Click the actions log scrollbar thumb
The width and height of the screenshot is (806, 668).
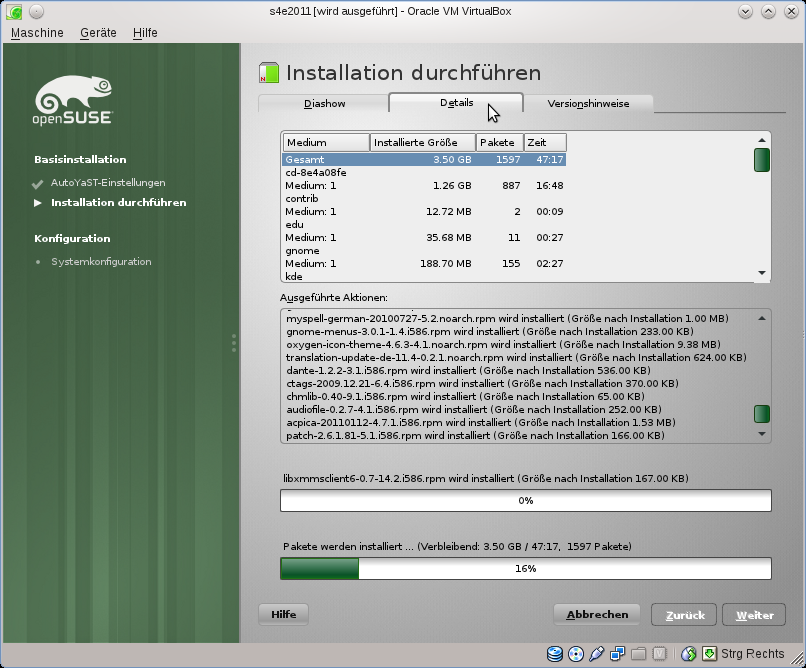coord(762,414)
